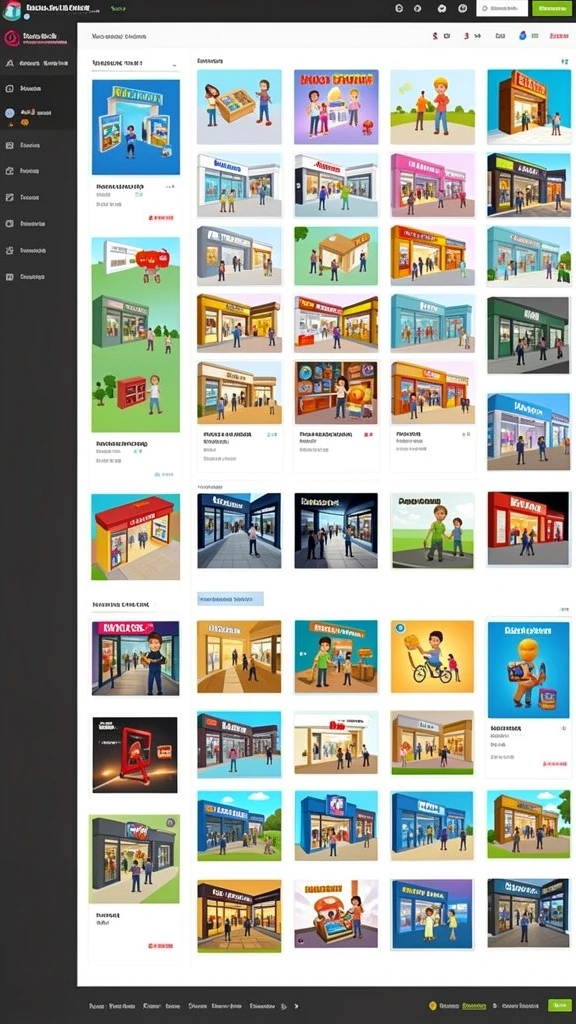Open the tall green thumbnail with the red robot
The width and height of the screenshot is (576, 1024).
click(135, 334)
